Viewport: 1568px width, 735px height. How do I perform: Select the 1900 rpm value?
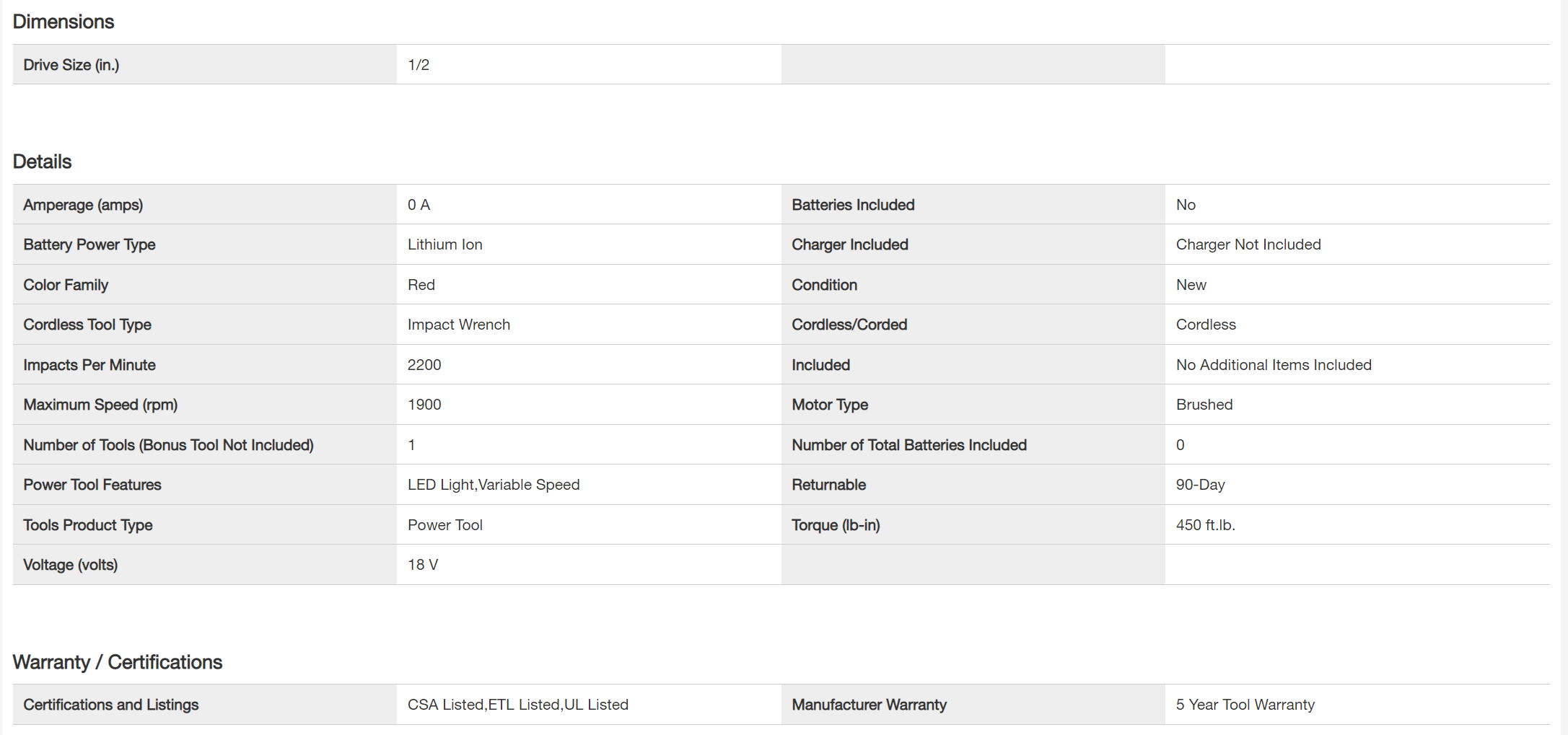424,405
